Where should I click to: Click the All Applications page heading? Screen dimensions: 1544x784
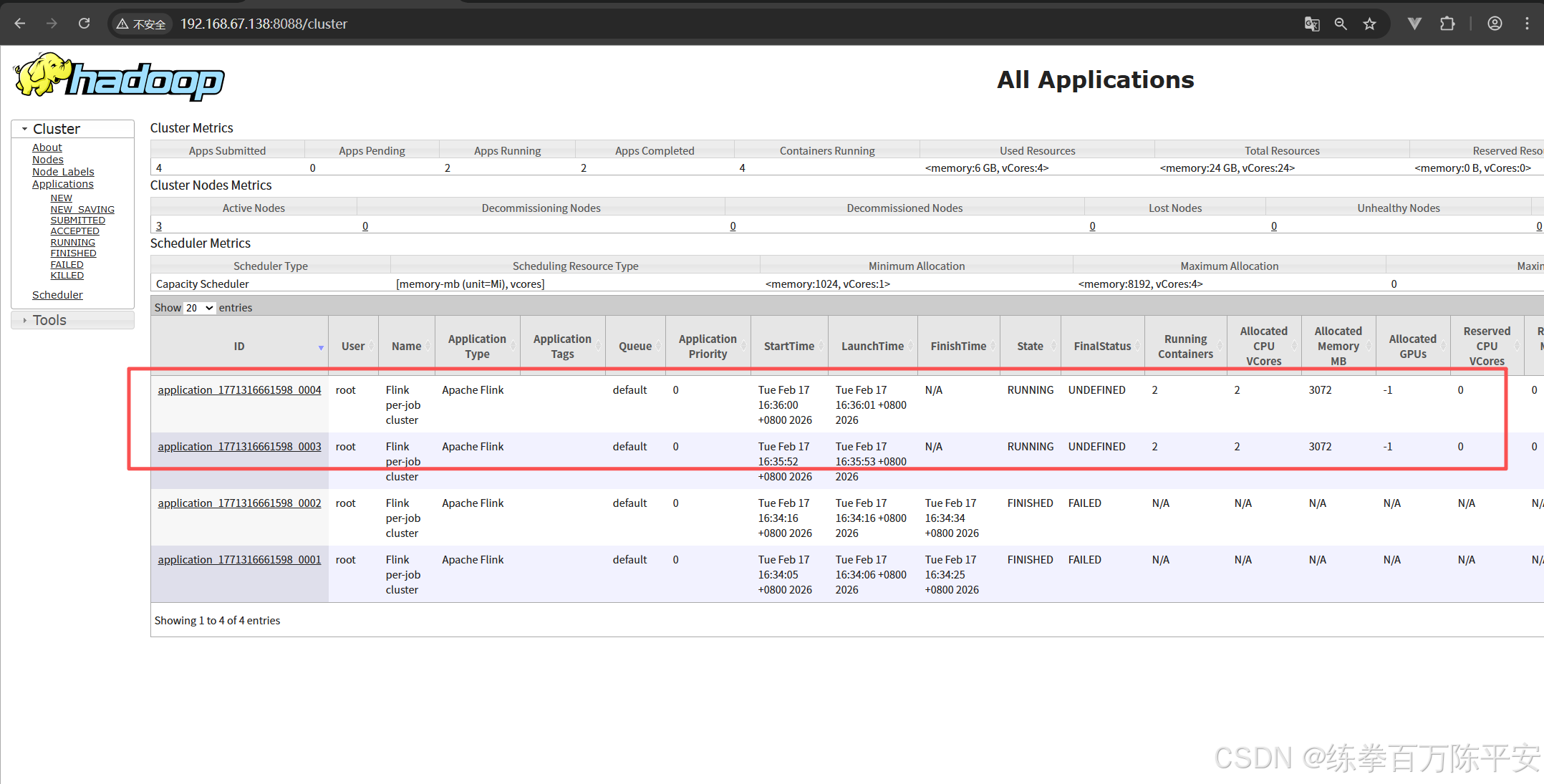pyautogui.click(x=1096, y=79)
